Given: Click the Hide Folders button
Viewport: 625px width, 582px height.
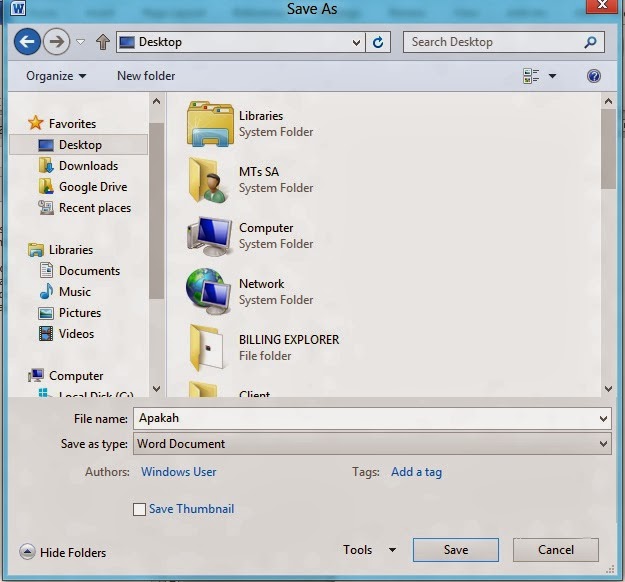Looking at the screenshot, I should pyautogui.click(x=63, y=553).
